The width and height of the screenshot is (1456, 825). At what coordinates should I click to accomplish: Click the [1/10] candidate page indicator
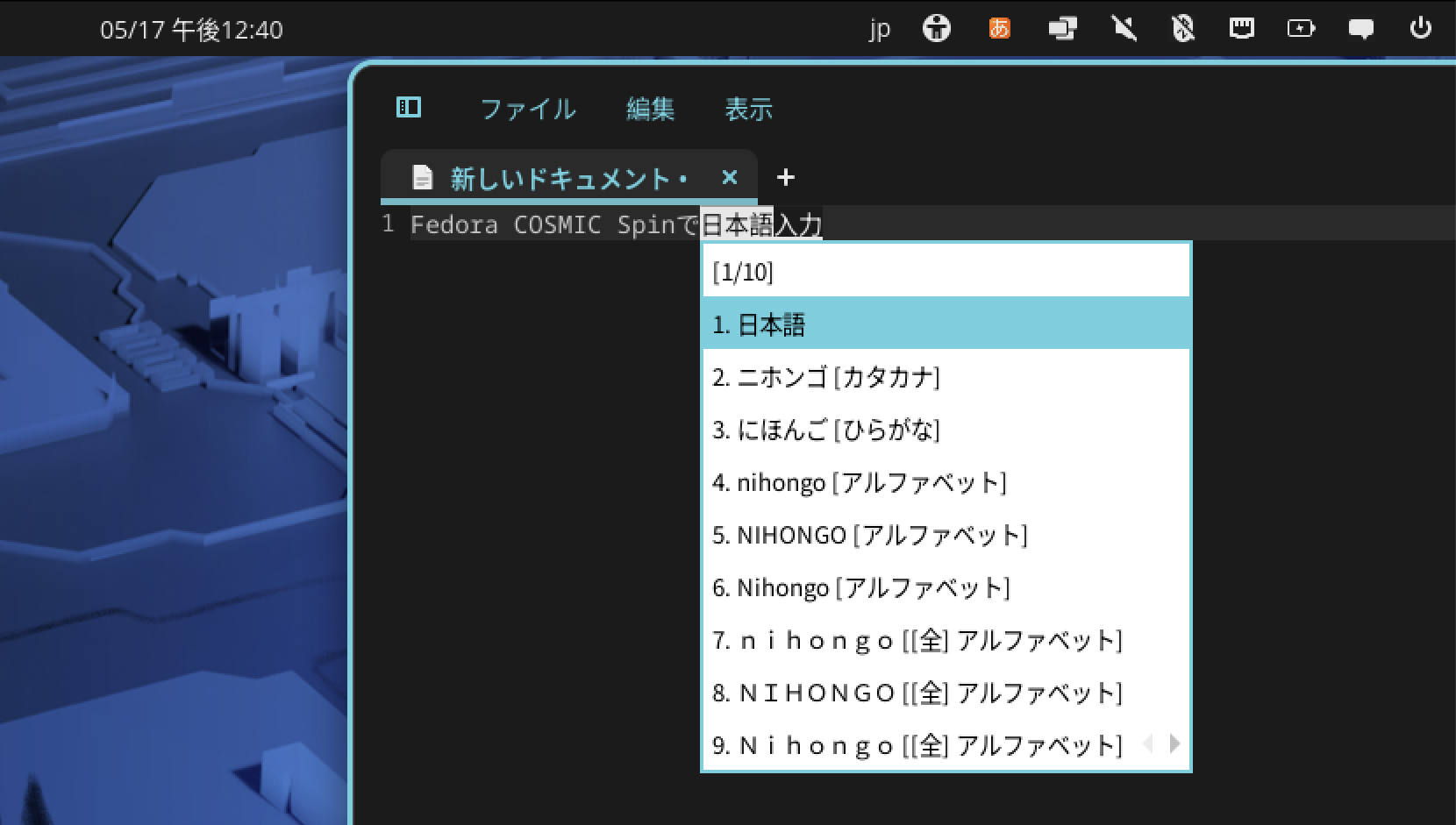(743, 272)
